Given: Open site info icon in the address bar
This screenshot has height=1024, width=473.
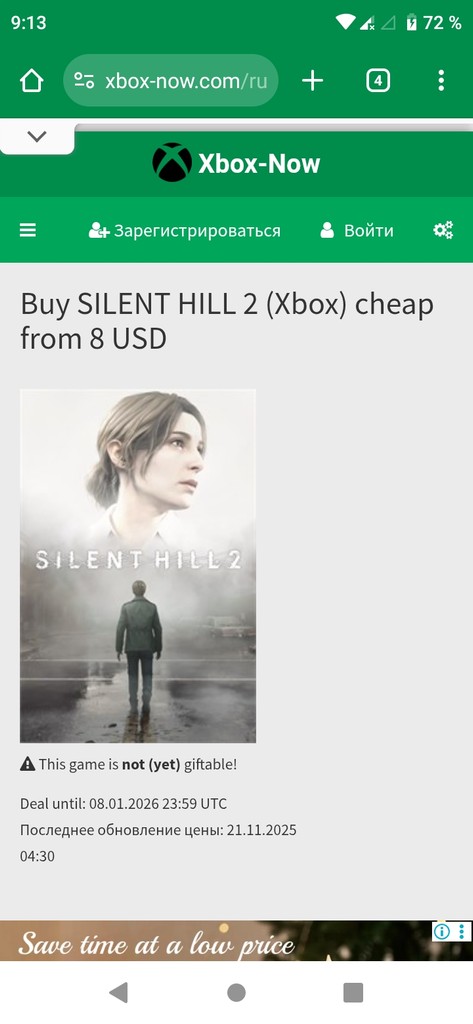Looking at the screenshot, I should (84, 81).
